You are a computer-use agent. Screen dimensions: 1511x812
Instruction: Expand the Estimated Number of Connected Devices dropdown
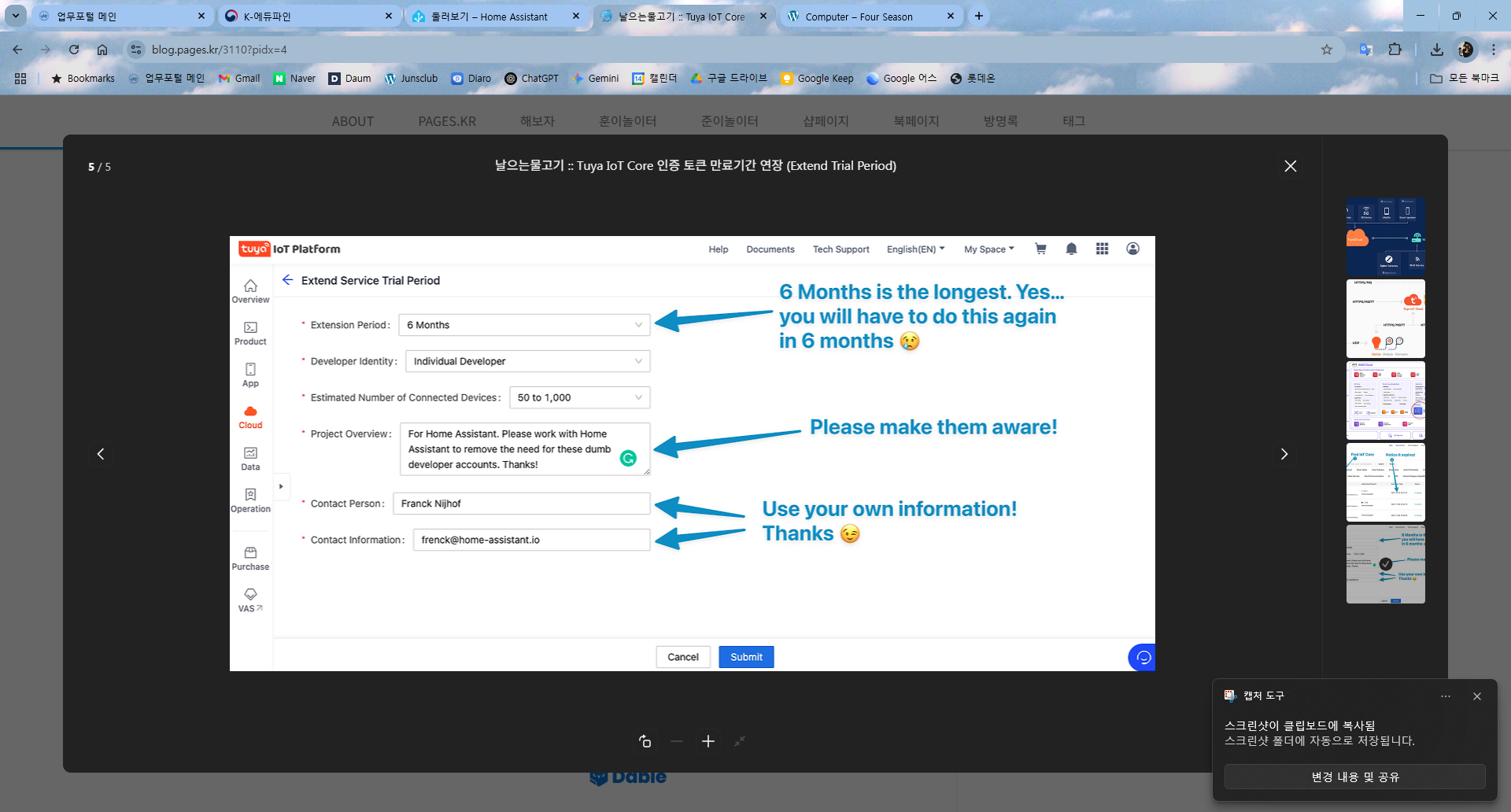click(x=580, y=397)
